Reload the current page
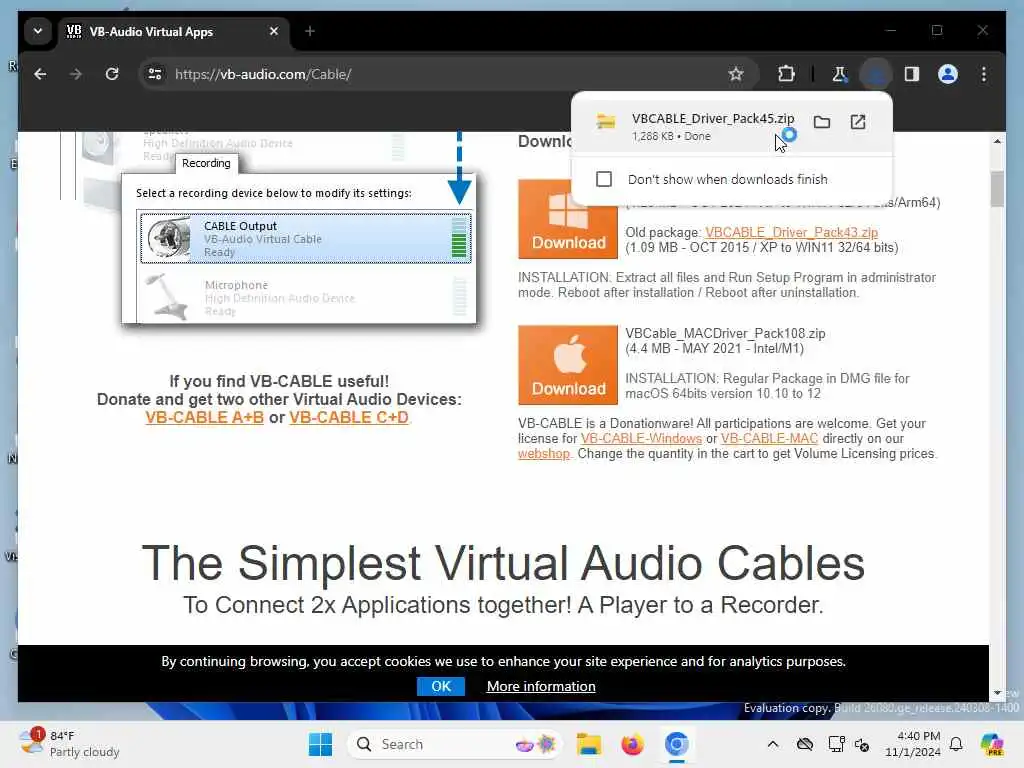Image resolution: width=1024 pixels, height=768 pixels. pos(112,74)
